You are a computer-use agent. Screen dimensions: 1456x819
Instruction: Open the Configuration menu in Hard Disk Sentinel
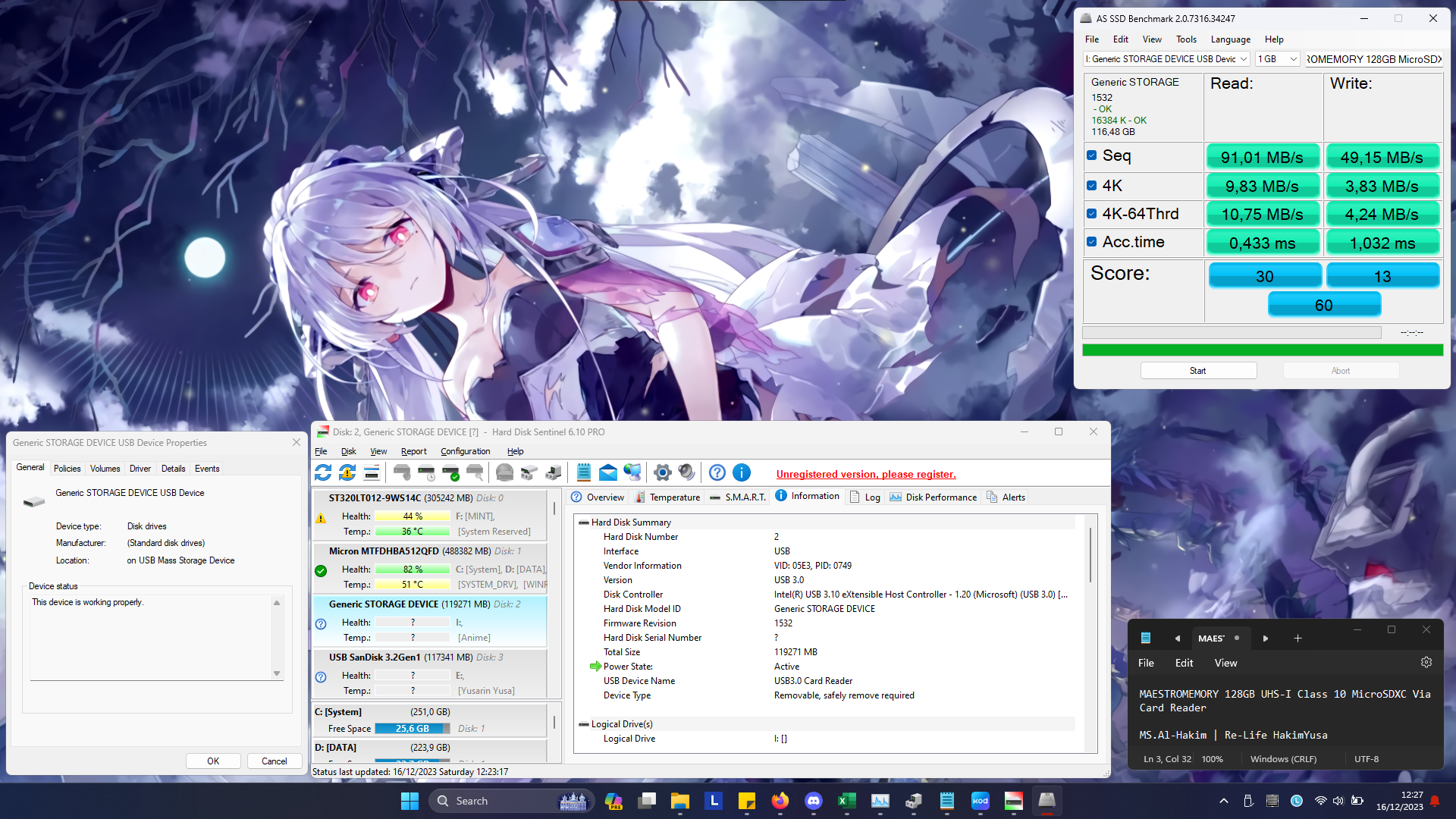click(x=465, y=451)
